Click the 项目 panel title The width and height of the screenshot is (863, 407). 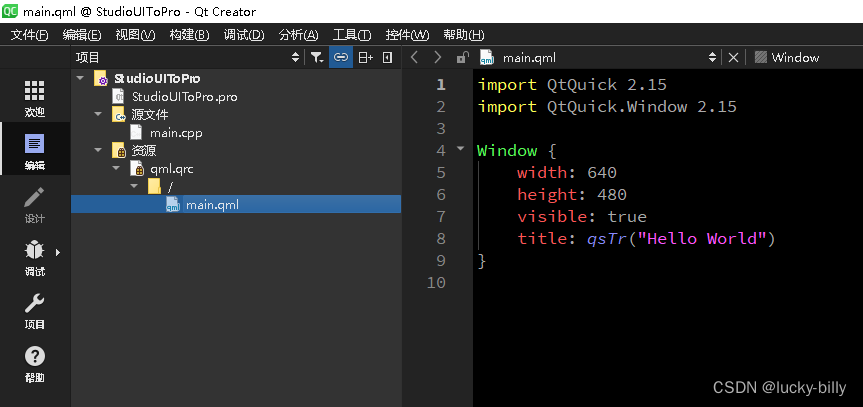pos(88,57)
